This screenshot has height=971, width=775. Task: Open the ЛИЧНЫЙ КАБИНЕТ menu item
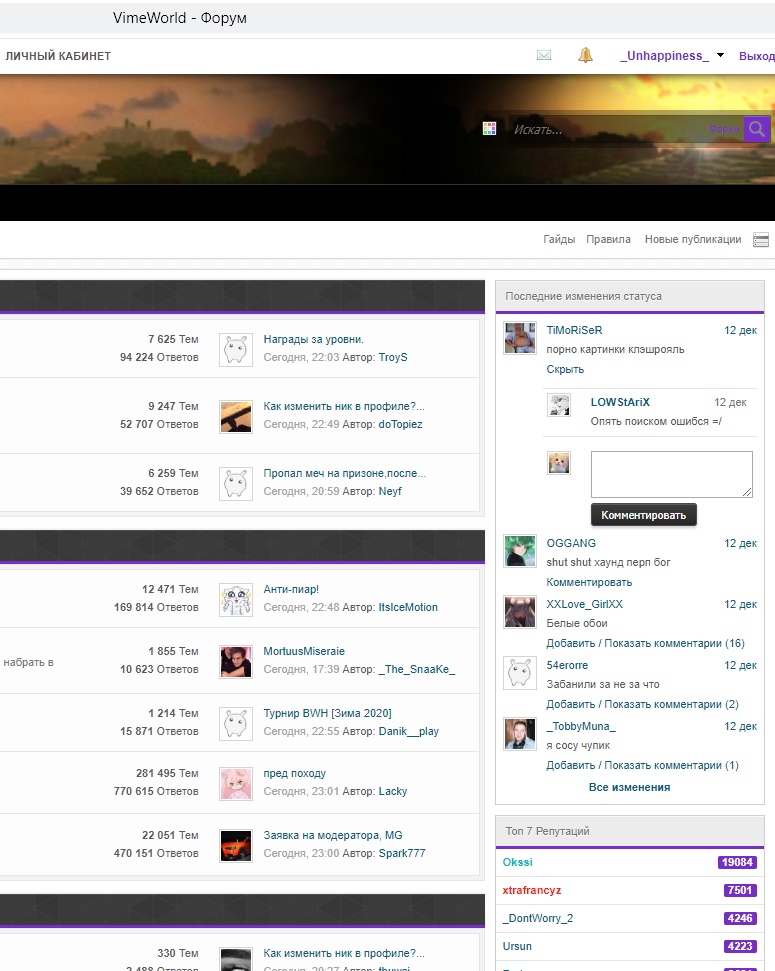[58, 56]
